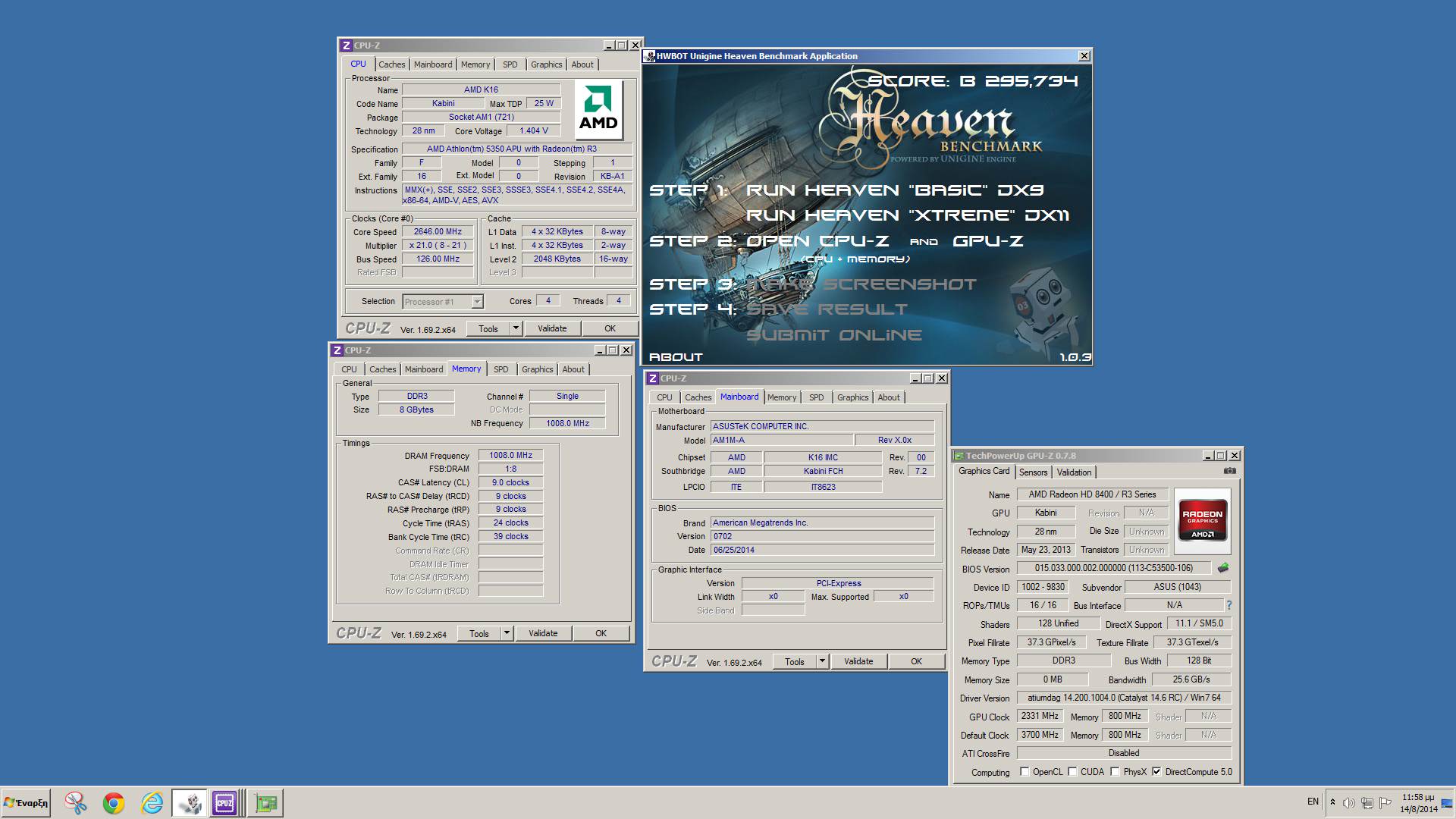Open About tab in the Mainboard CPU-Z window
This screenshot has width=1456, height=819.
pyautogui.click(x=889, y=397)
